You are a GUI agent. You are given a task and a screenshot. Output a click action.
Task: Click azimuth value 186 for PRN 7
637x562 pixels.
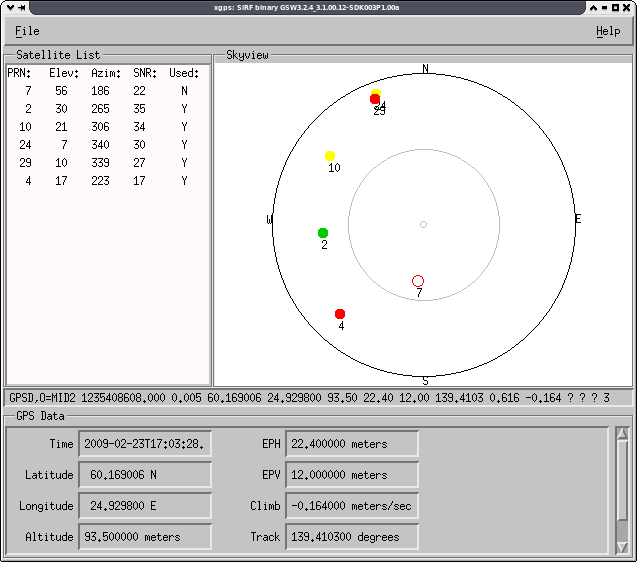(100, 91)
